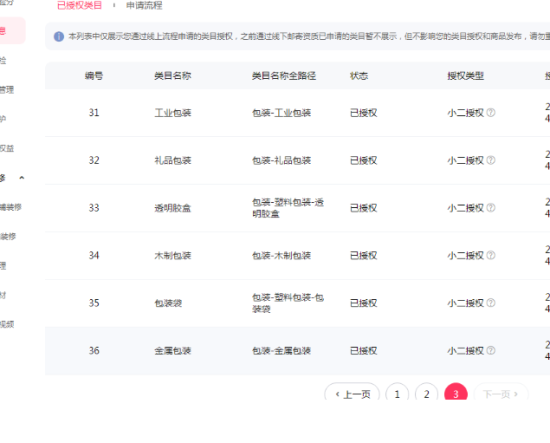The height and width of the screenshot is (443, 550).
Task: Click the blue info icon in notice banner
Action: click(59, 36)
